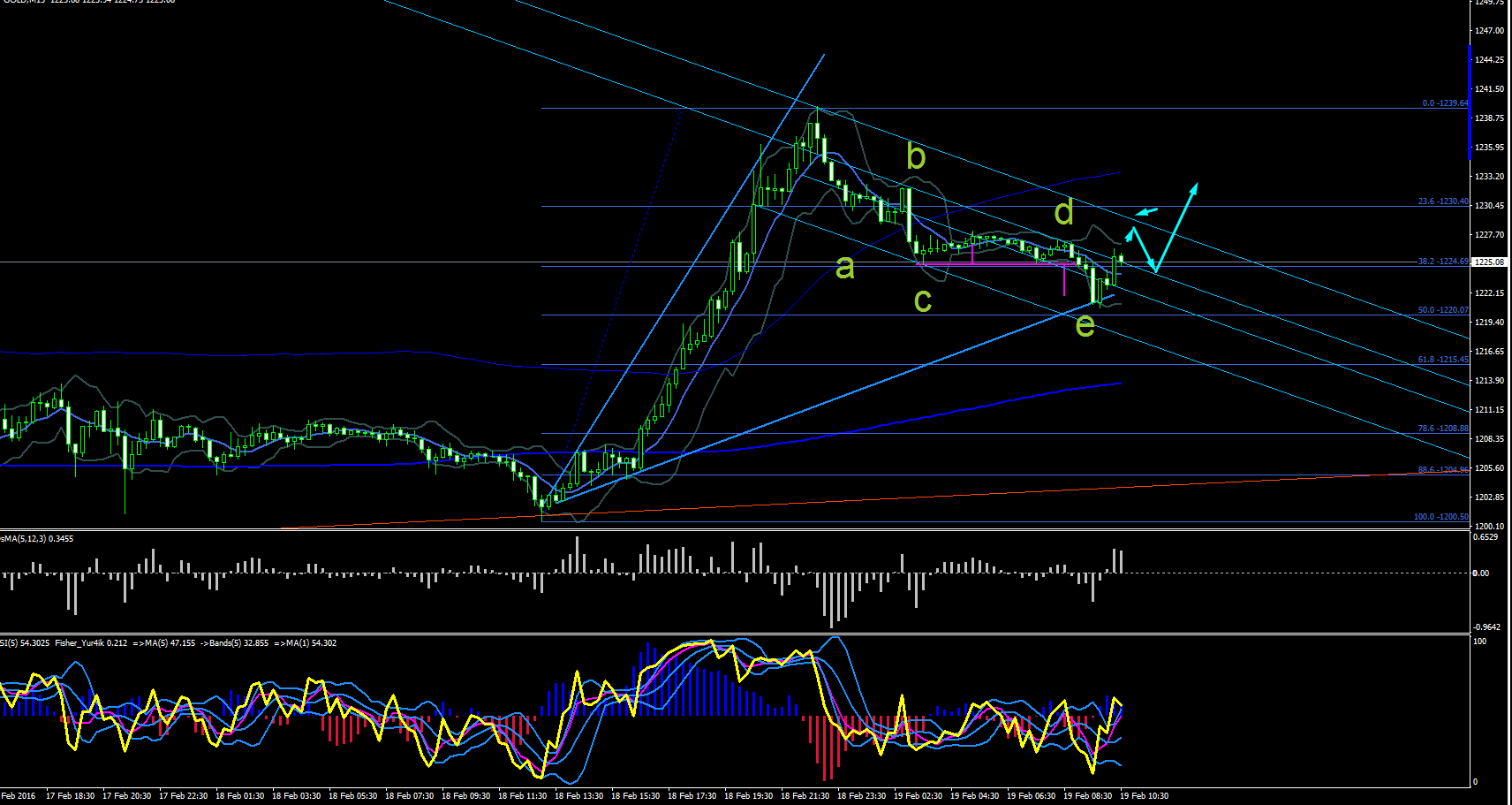Click oscillator scale value 100
This screenshot has height=805, width=1512.
(x=1481, y=642)
